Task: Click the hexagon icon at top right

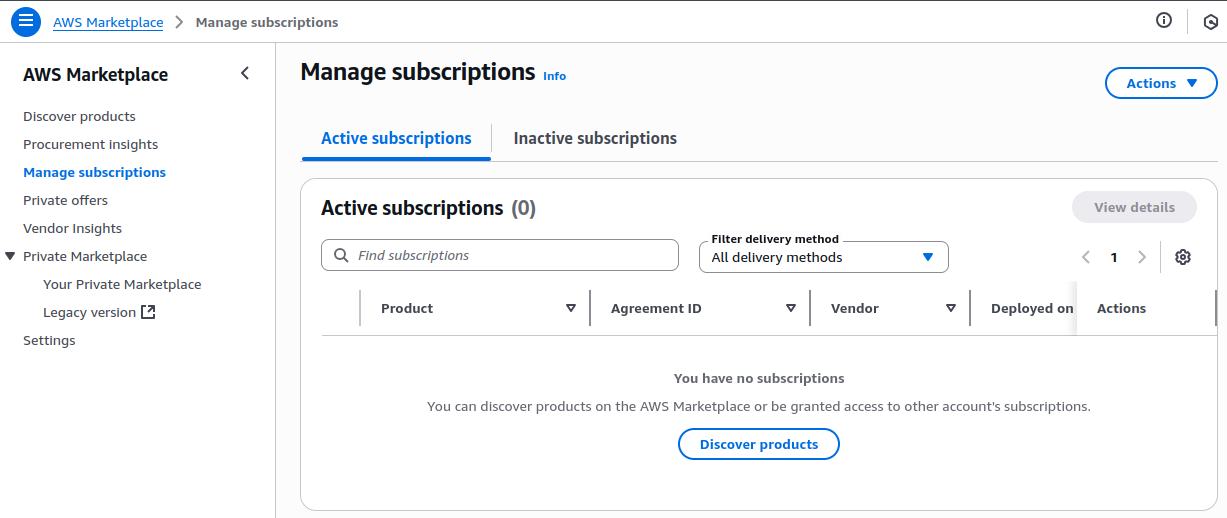Action: (1209, 21)
